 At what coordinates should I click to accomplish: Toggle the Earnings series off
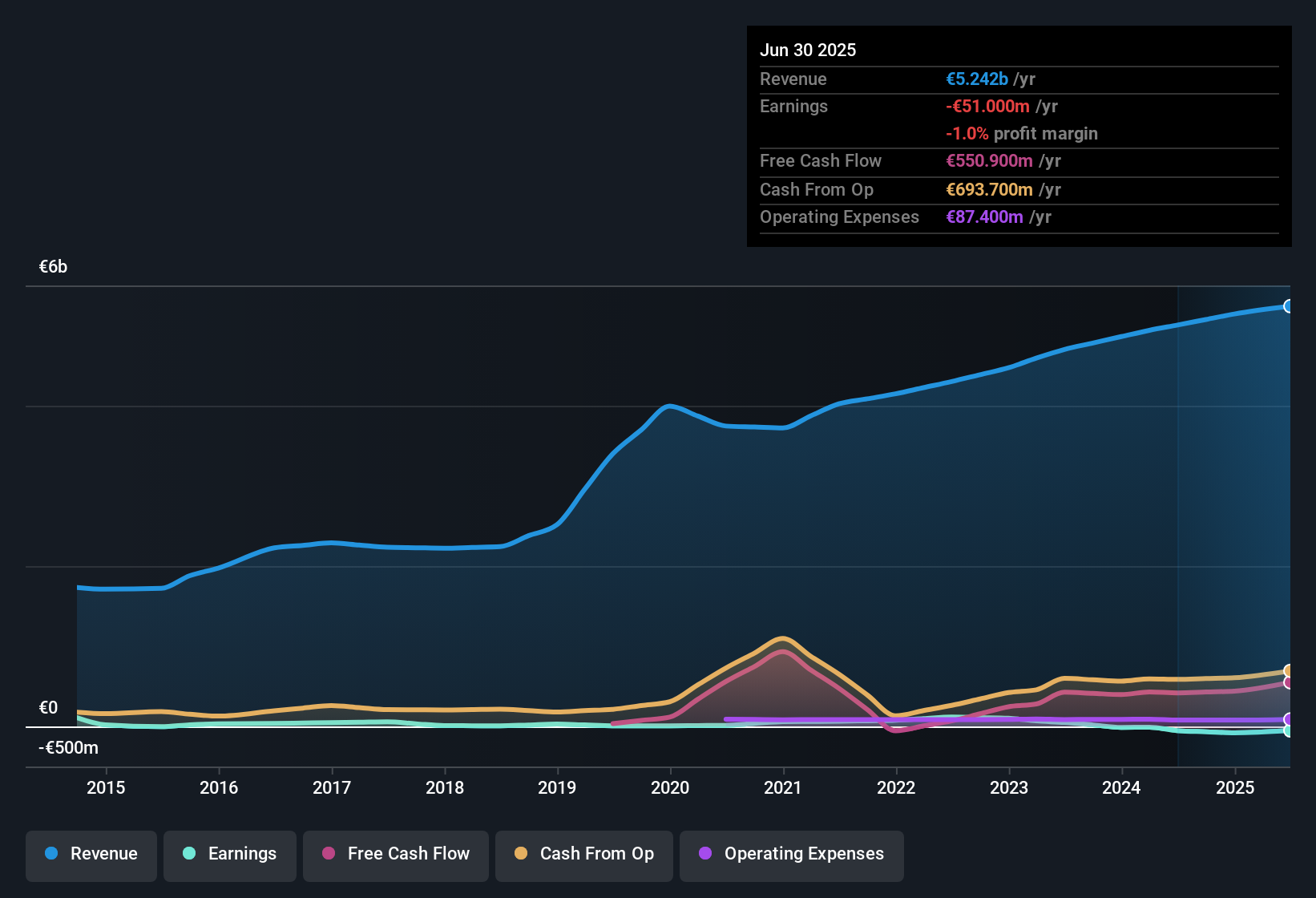(x=229, y=854)
